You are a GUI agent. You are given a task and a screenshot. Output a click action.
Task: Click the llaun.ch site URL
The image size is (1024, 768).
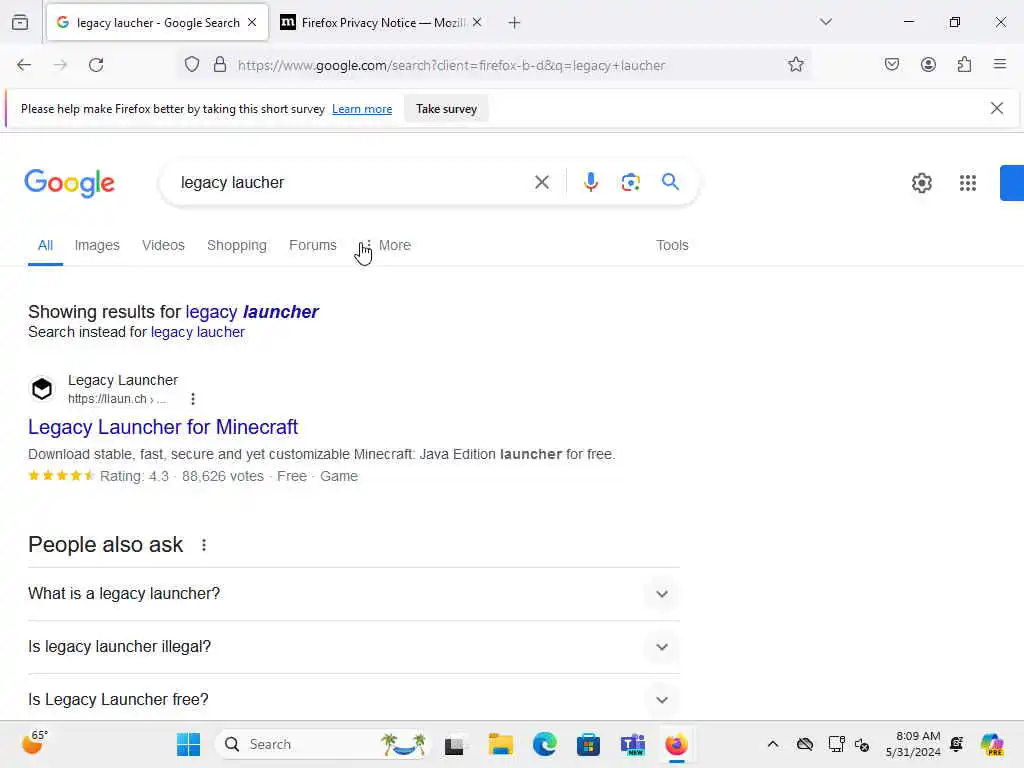(x=118, y=399)
